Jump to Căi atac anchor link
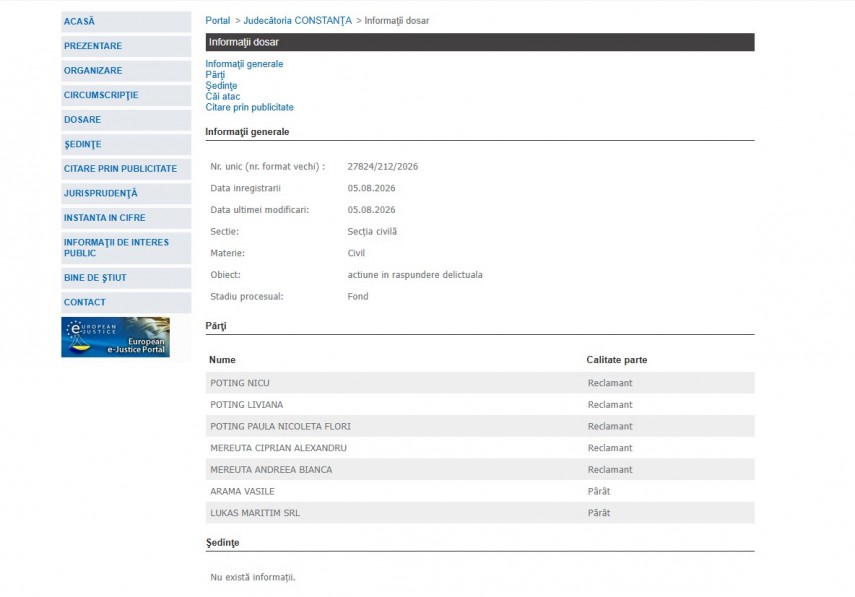 pyautogui.click(x=222, y=97)
